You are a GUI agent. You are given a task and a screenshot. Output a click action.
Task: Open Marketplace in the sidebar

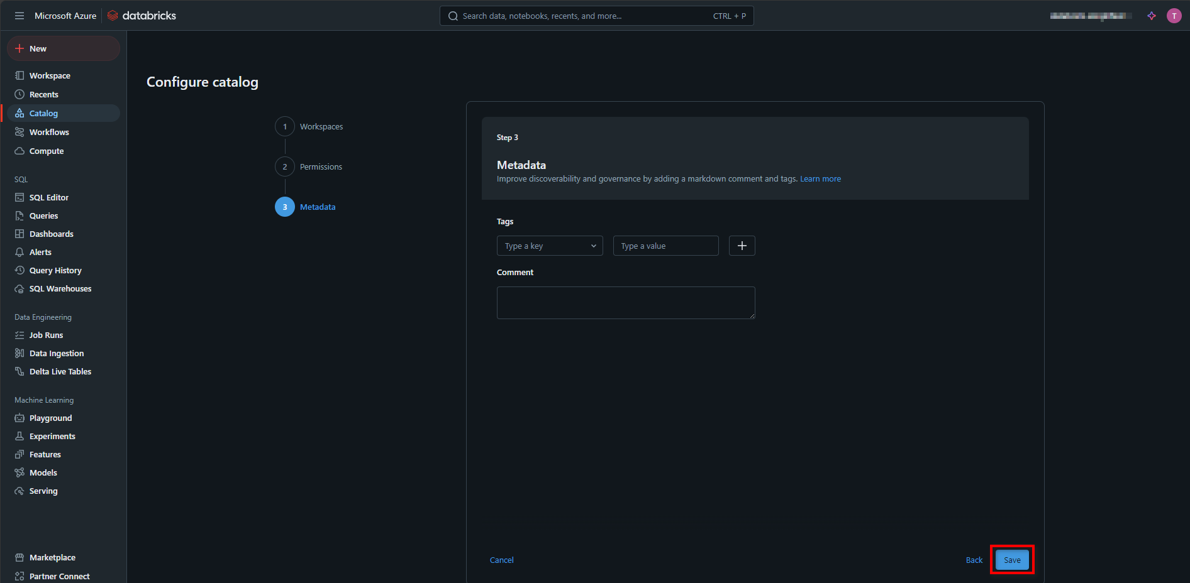pyautogui.click(x=52, y=558)
